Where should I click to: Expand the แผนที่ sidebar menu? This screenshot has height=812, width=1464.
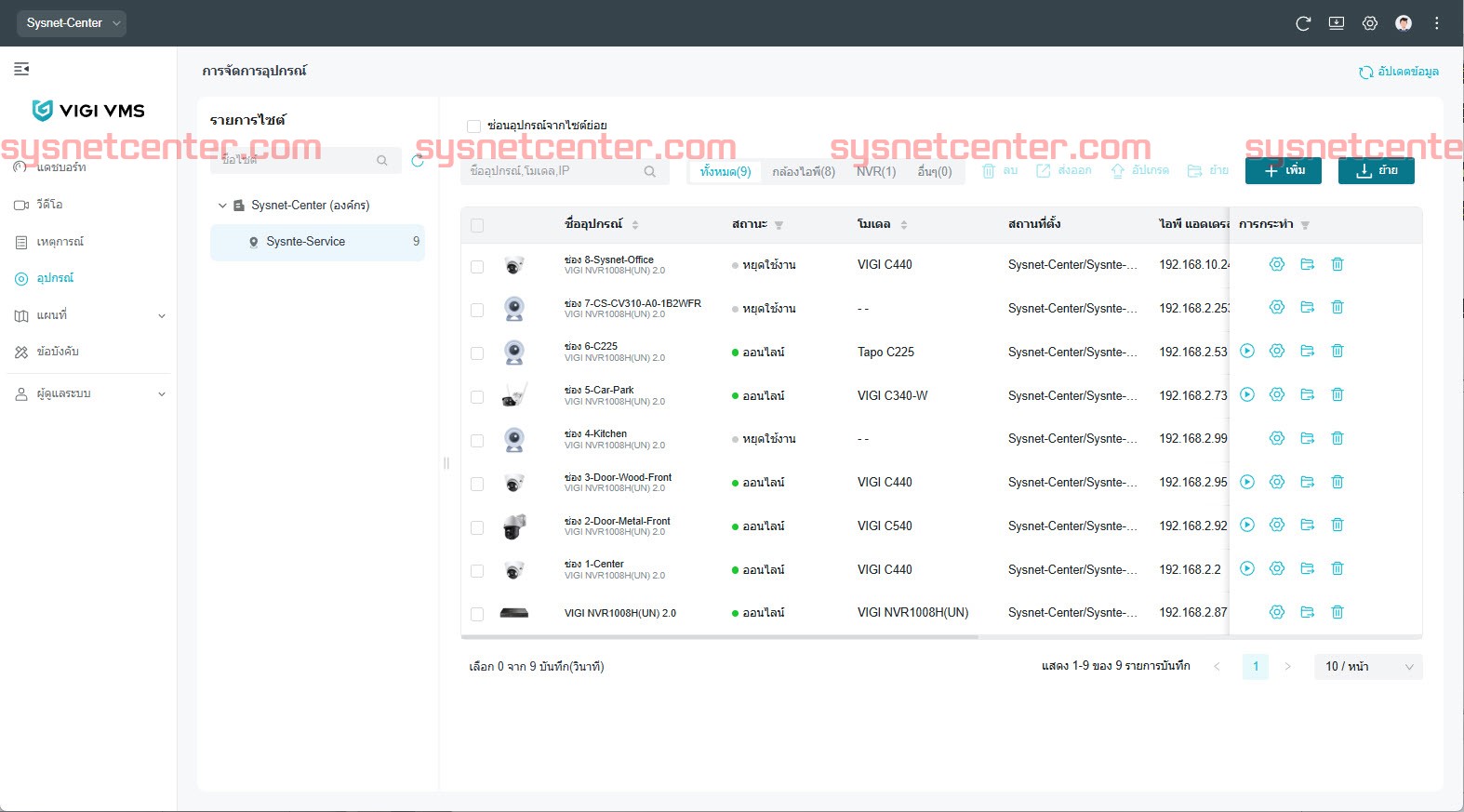(162, 316)
